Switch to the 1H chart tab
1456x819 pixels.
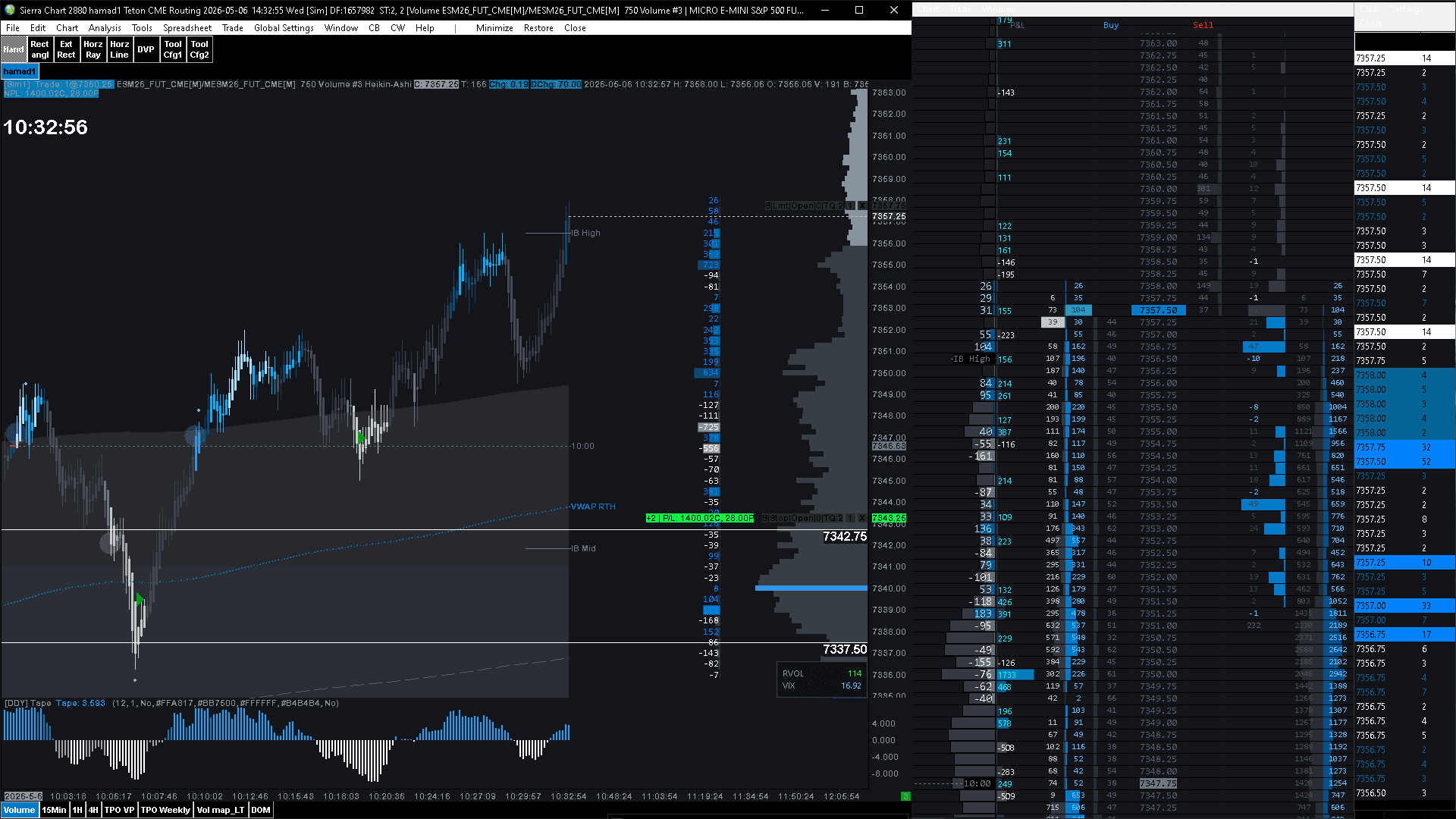[77, 810]
